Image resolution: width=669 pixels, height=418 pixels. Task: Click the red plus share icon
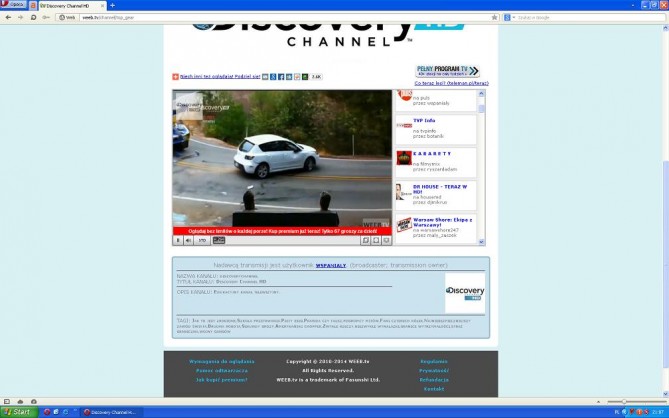175,77
